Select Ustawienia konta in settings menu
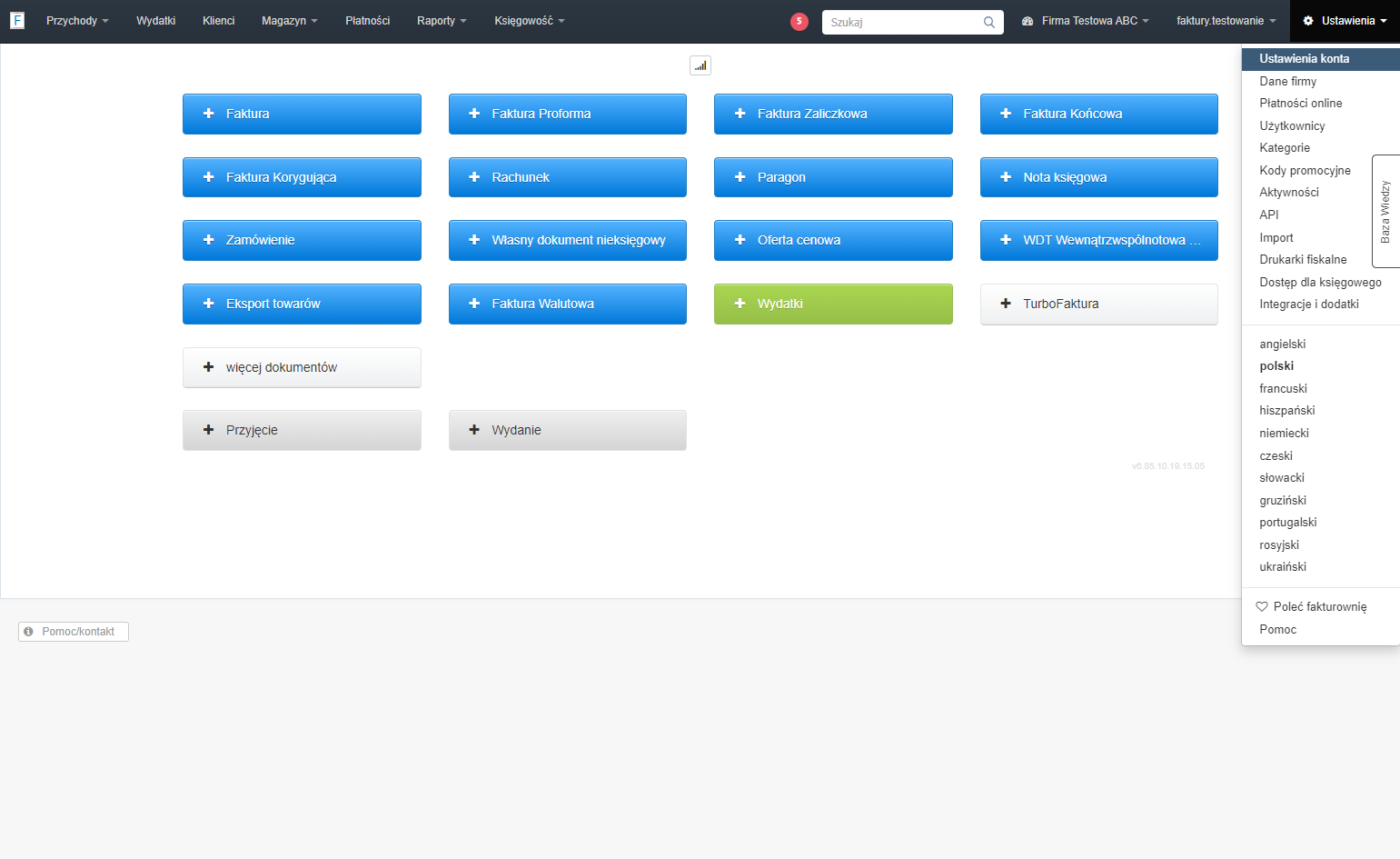 [1321, 59]
